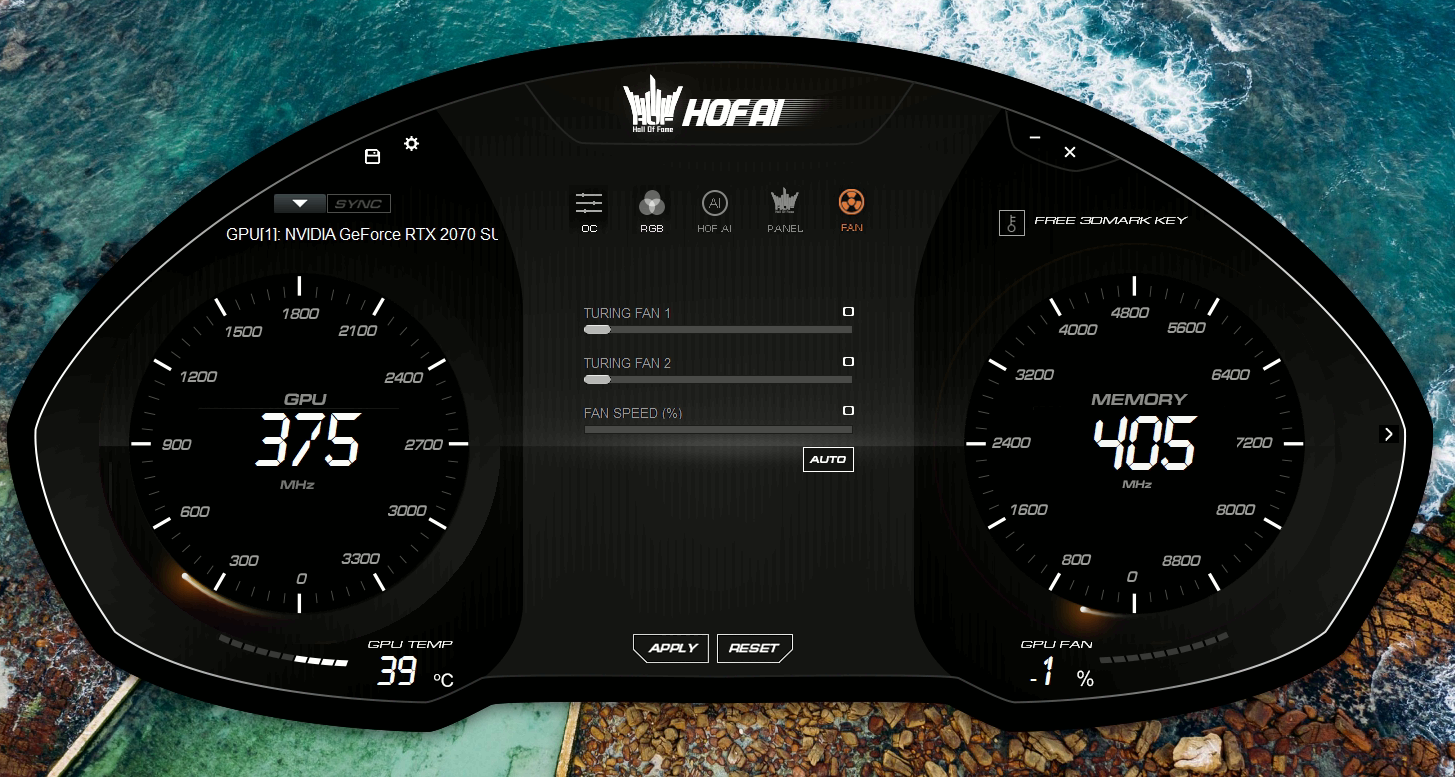Expand side panel with right arrow
Image resolution: width=1455 pixels, height=777 pixels.
click(1387, 434)
